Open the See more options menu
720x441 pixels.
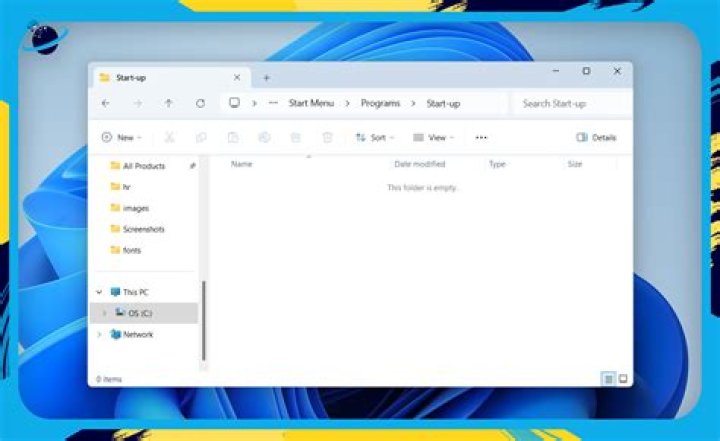pos(481,137)
